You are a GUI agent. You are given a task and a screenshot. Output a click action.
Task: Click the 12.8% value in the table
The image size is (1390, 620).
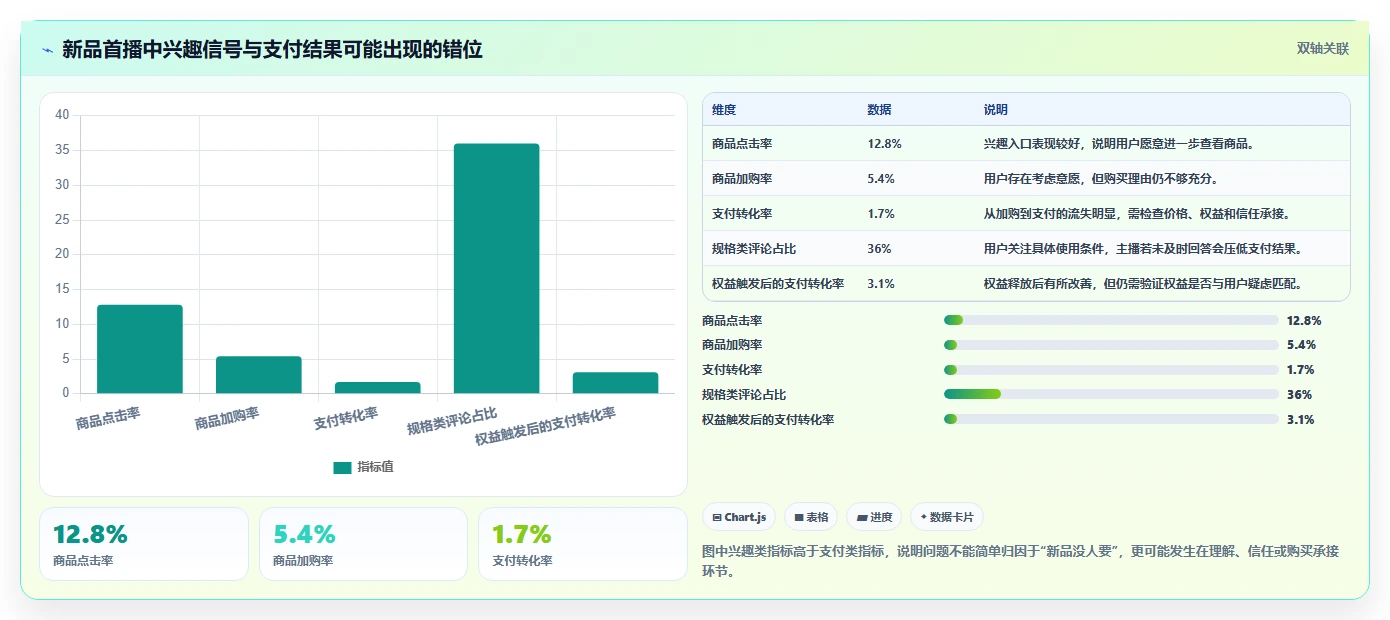click(x=884, y=144)
